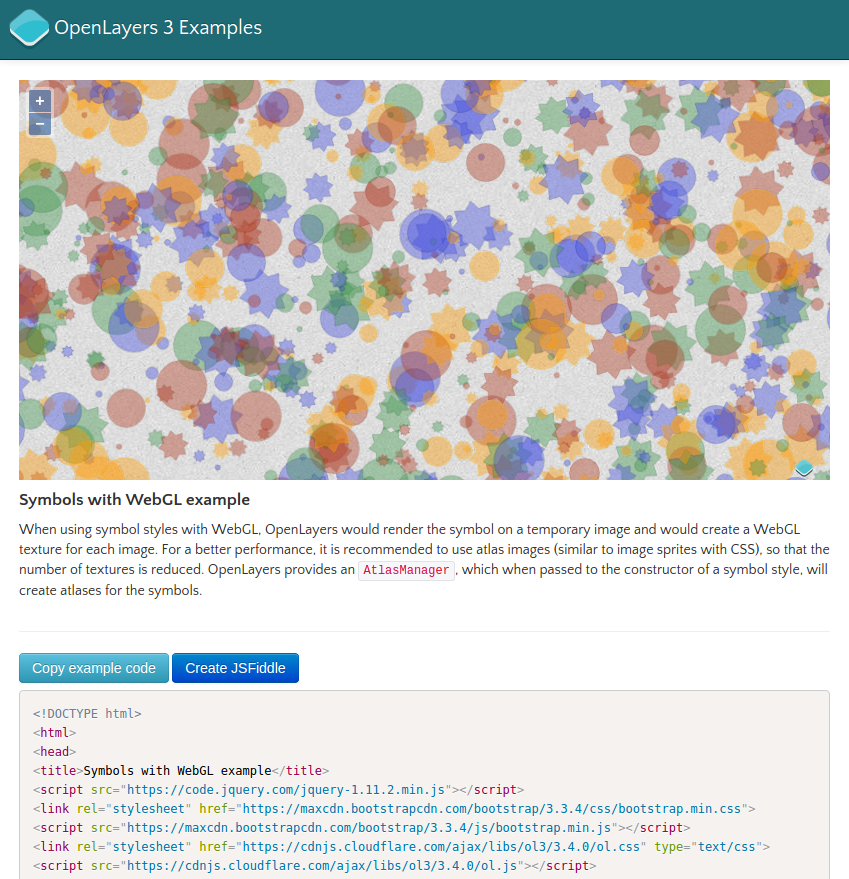Copy example code to clipboard
This screenshot has width=849, height=879.
point(94,668)
